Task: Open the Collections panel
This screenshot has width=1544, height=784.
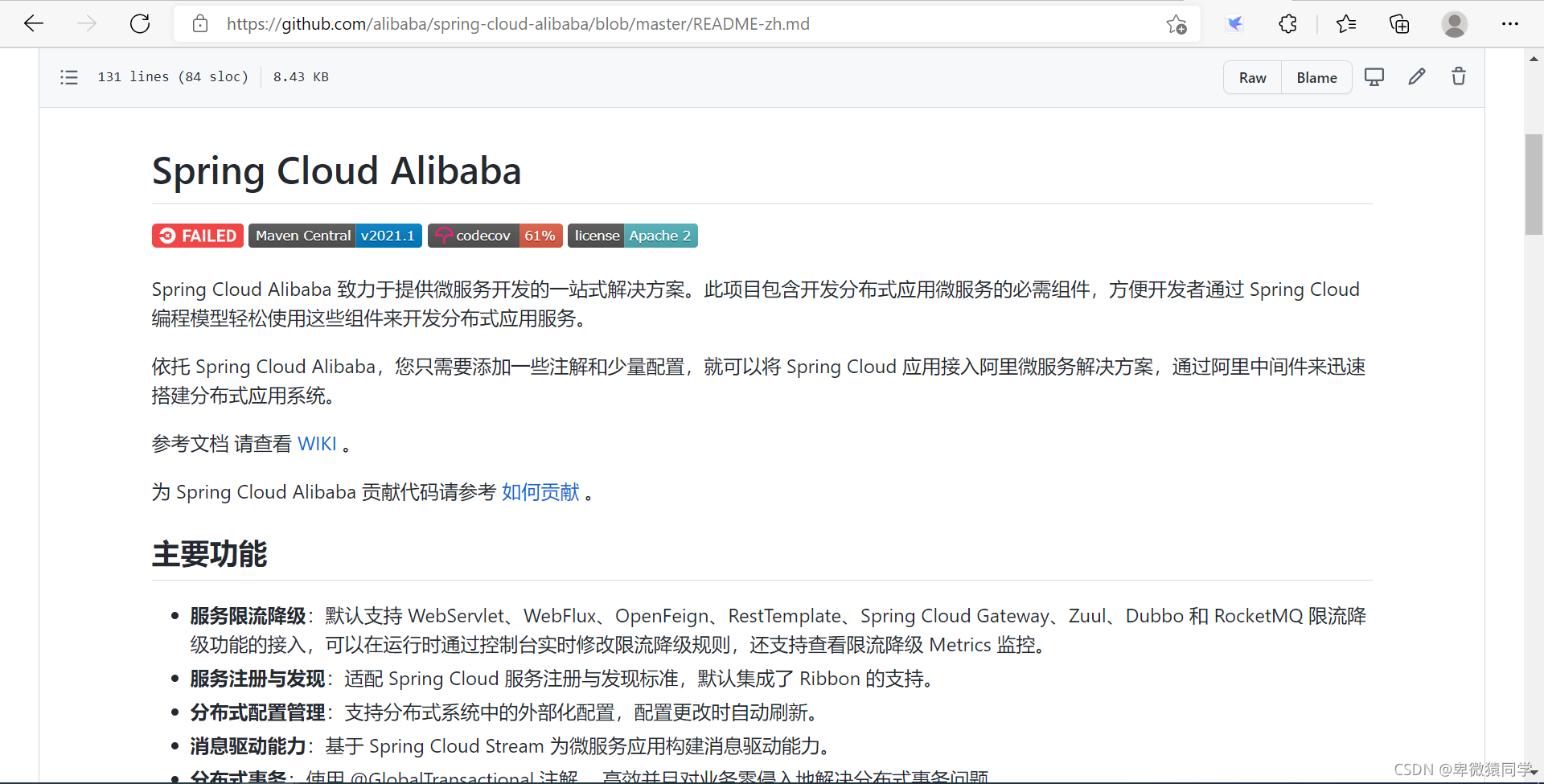Action: click(1399, 24)
